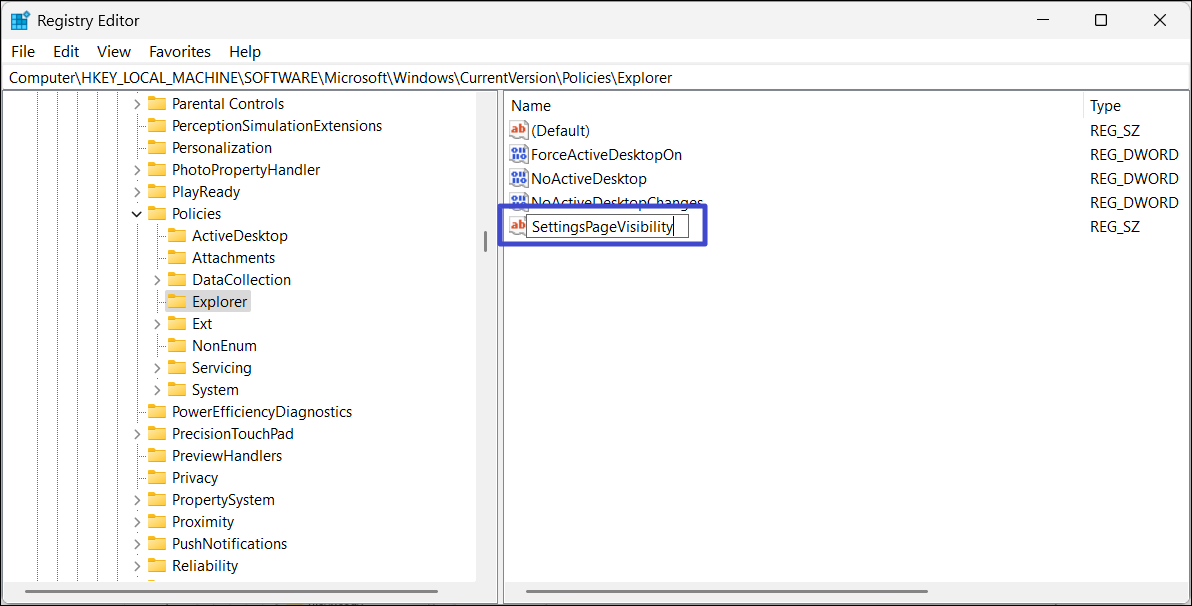Click the Explorer folder icon
The width and height of the screenshot is (1192, 606).
point(177,302)
